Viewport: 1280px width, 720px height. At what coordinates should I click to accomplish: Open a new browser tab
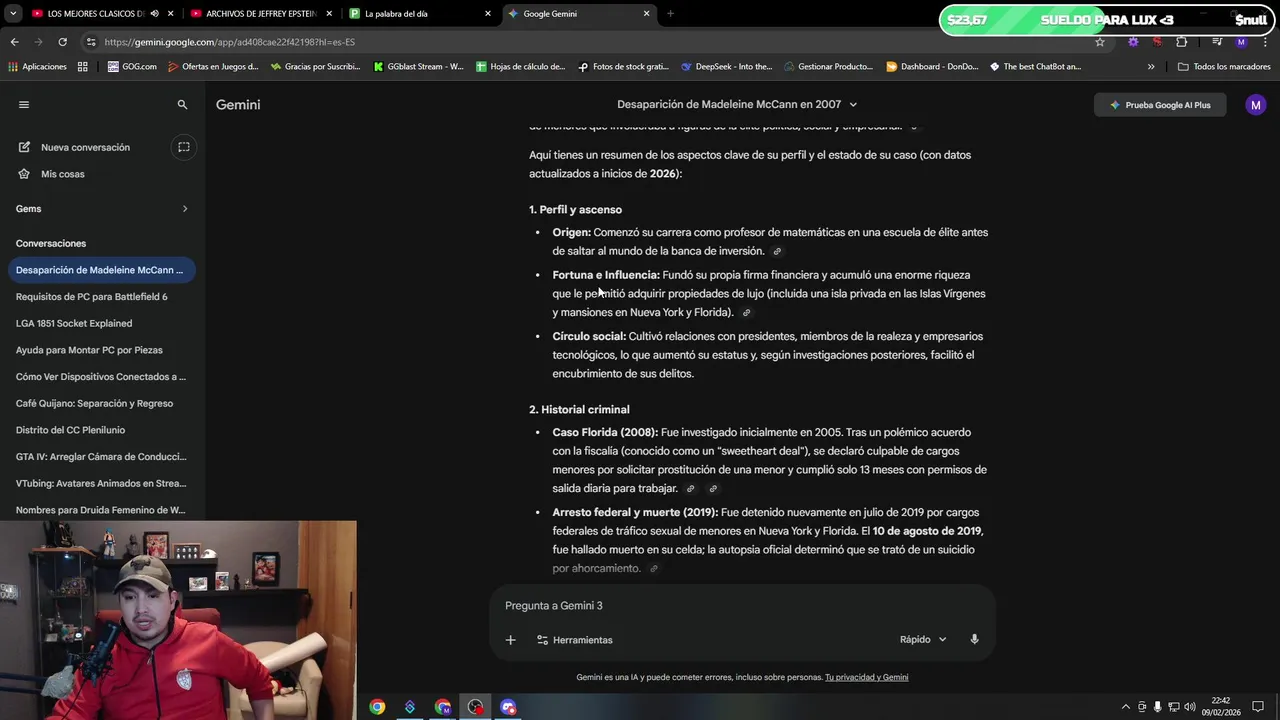point(670,14)
